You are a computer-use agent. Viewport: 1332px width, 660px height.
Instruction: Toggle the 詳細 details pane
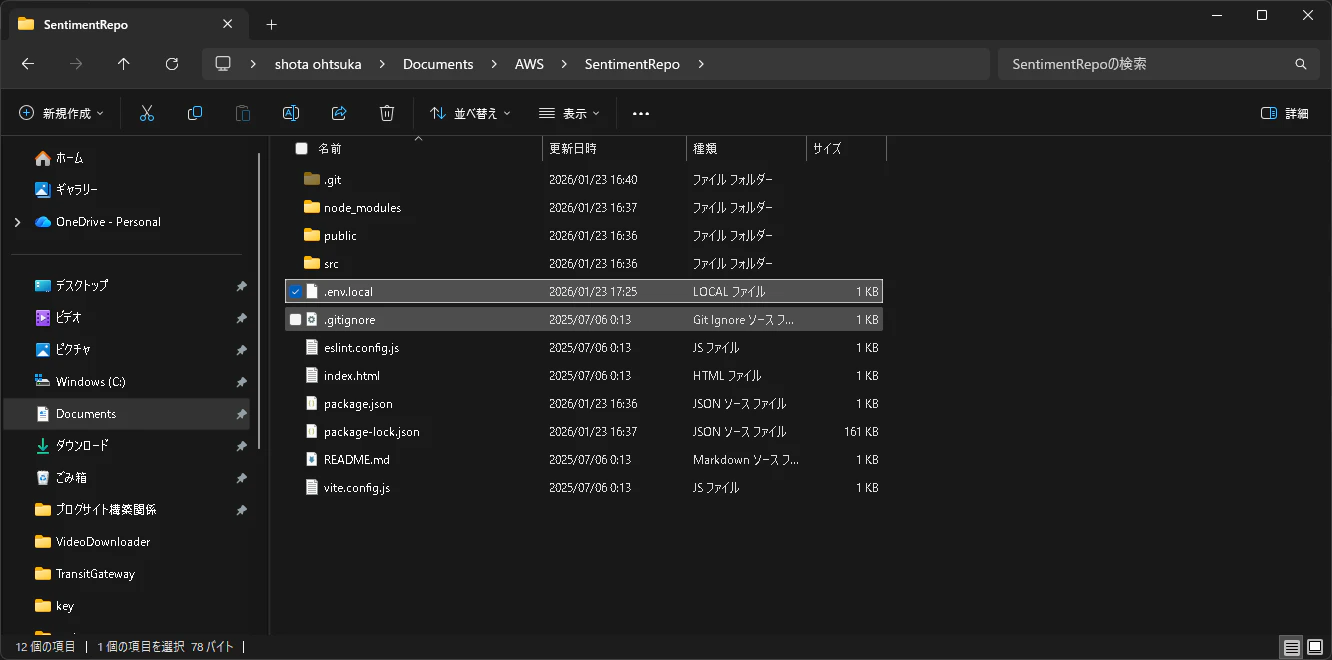[x=1285, y=114]
